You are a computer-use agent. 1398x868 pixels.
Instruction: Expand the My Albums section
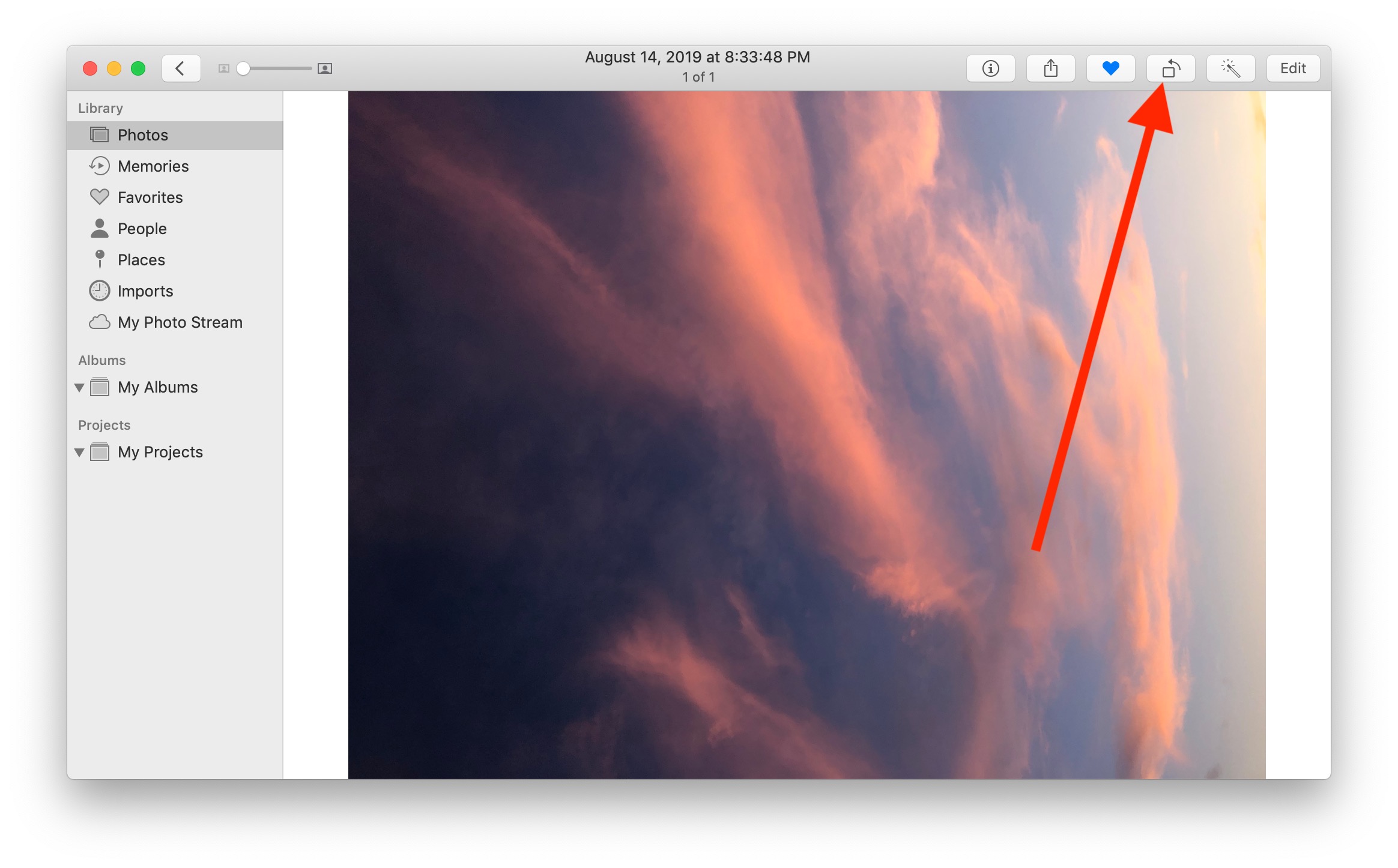click(x=83, y=386)
